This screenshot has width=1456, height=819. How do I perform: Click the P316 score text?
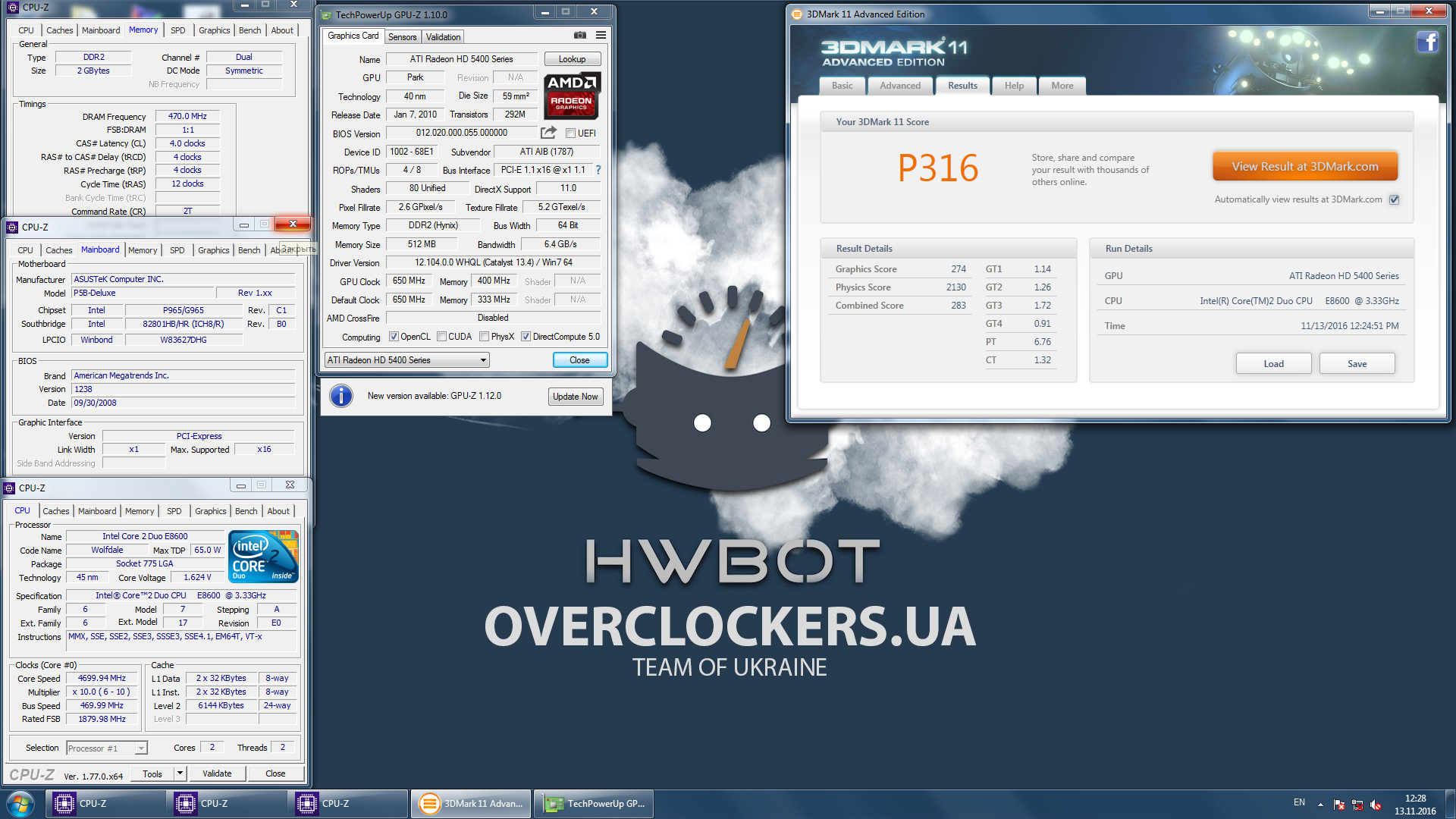click(938, 168)
